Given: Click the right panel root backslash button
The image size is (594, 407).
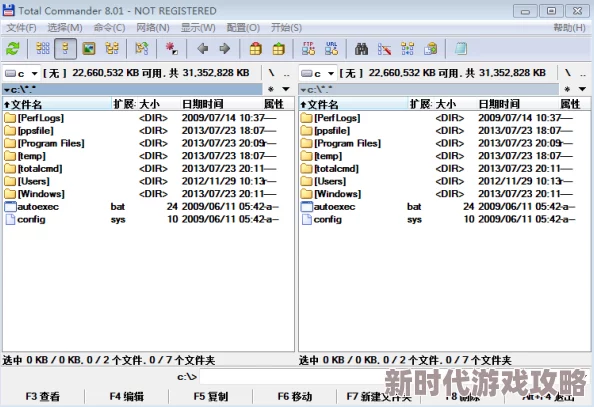Looking at the screenshot, I should click(x=567, y=73).
